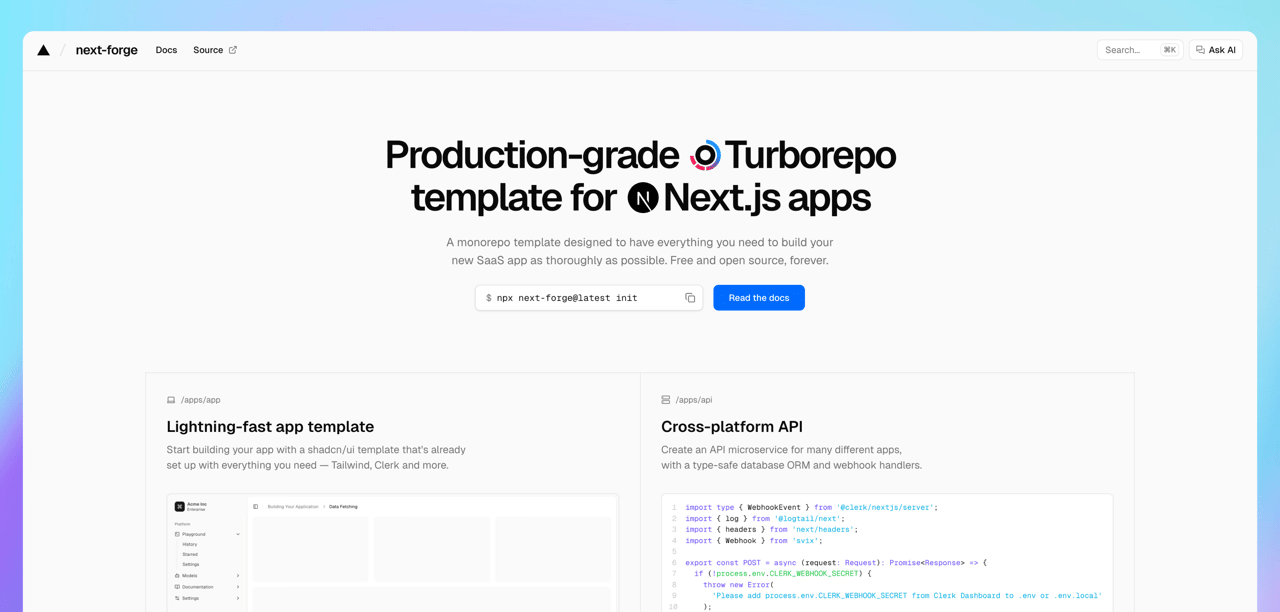Image resolution: width=1280 pixels, height=612 pixels.
Task: Open the Source external link
Action: click(215, 50)
